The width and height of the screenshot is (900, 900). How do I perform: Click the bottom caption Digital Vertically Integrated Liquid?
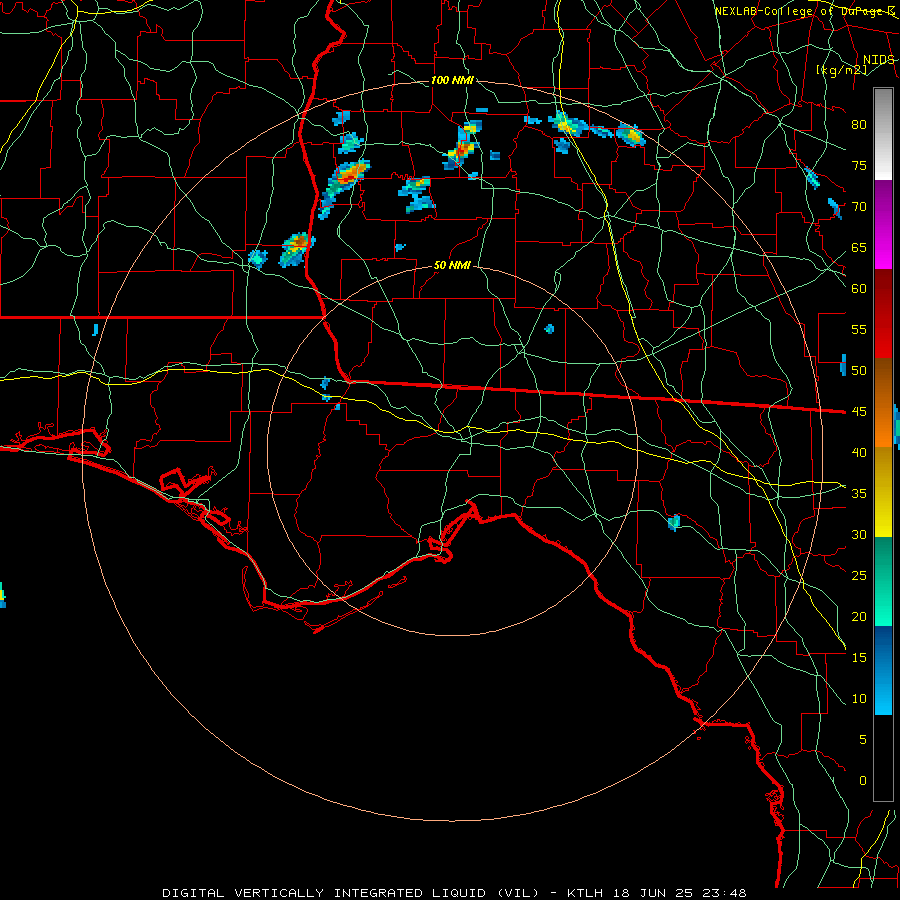[x=454, y=893]
